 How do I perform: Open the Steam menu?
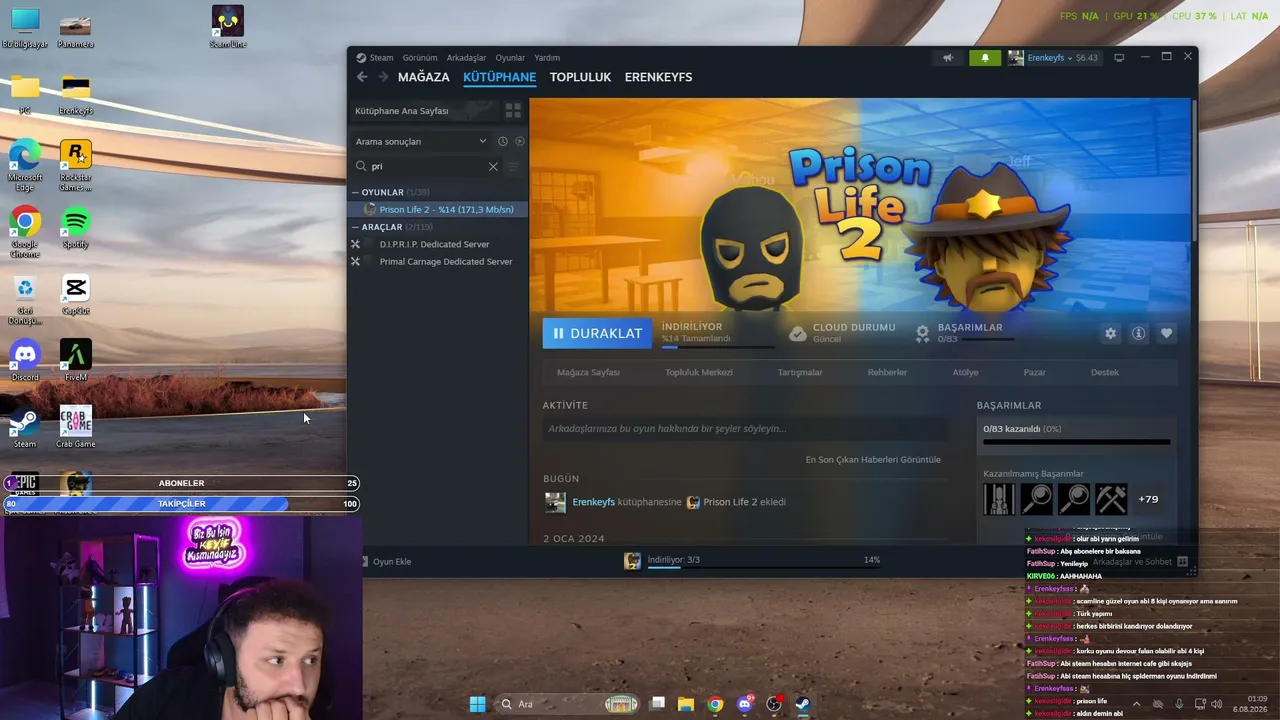(381, 58)
